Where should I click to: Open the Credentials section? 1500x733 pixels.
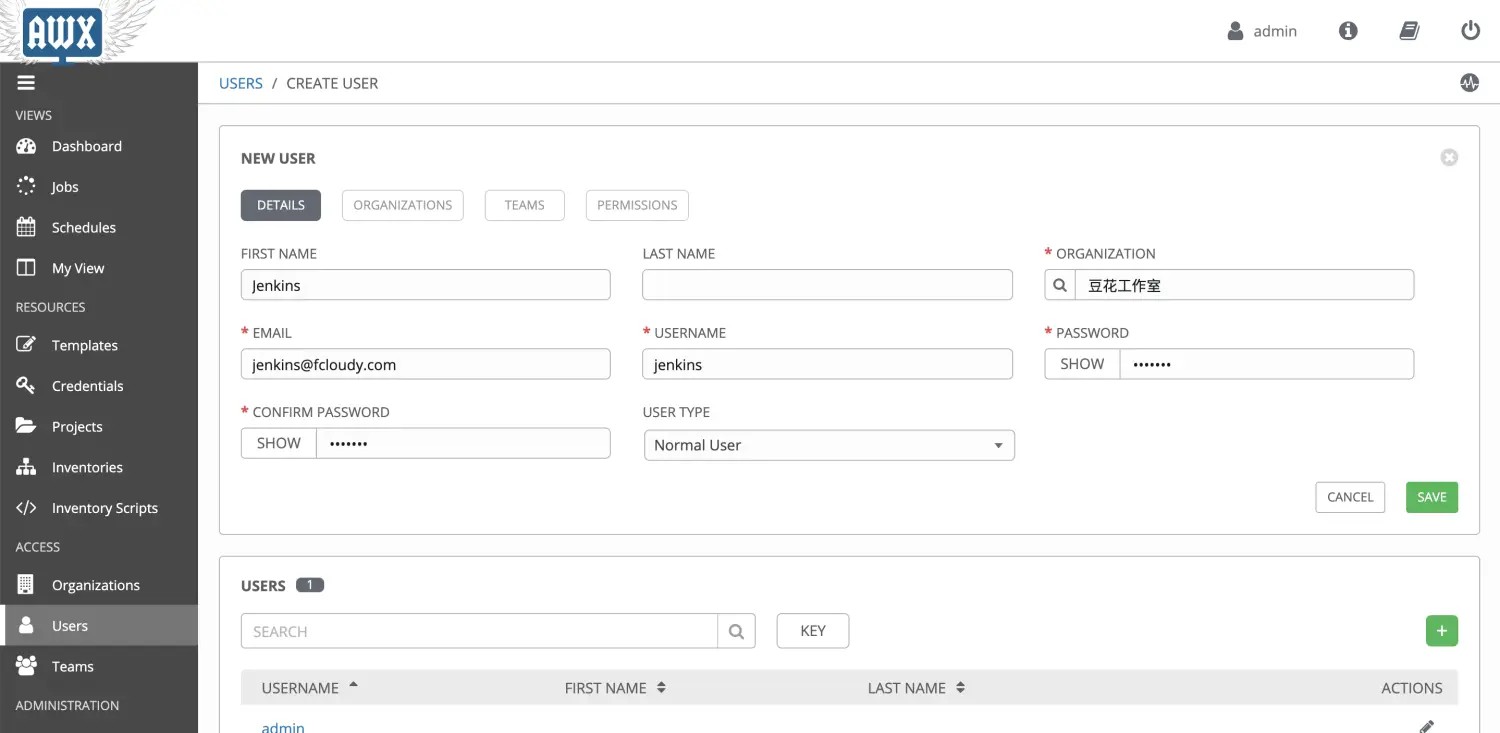[87, 385]
